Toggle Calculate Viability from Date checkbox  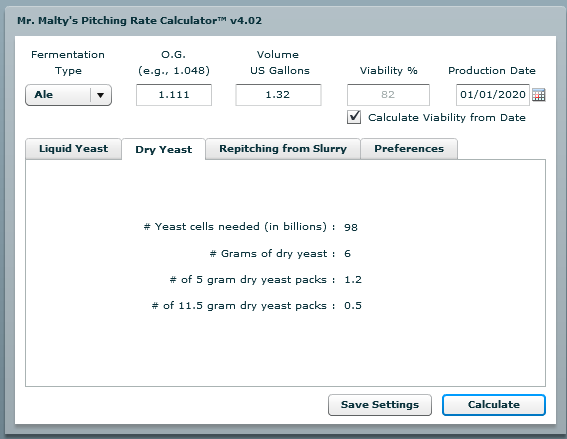click(354, 117)
